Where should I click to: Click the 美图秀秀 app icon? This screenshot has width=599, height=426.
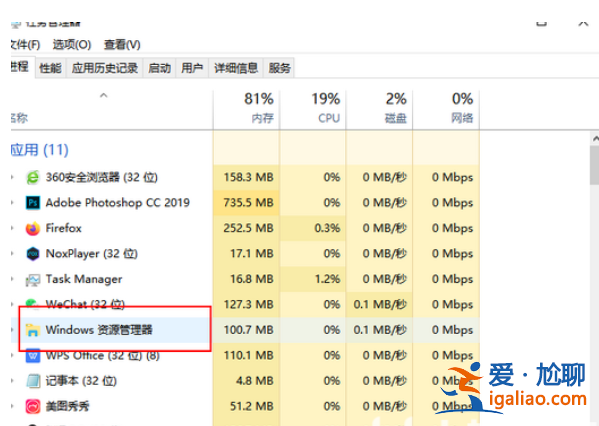click(33, 406)
